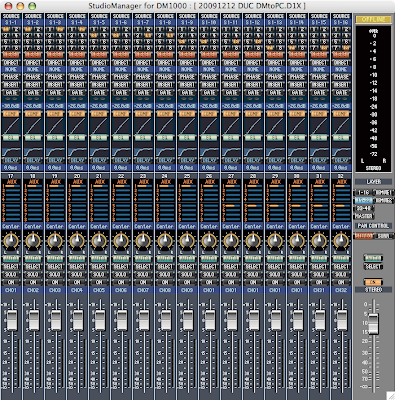This screenshot has height=400, width=395.
Task: Open the S1-4 source selector on channel 20
Action: coord(77,22)
